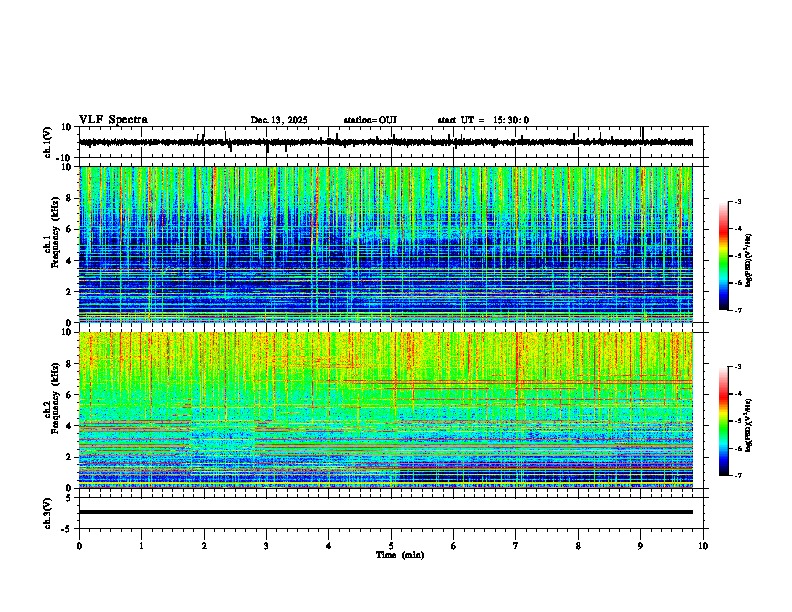The image size is (792, 612).
Task: Click the "10" tick on the time axis
Action: coord(703,546)
